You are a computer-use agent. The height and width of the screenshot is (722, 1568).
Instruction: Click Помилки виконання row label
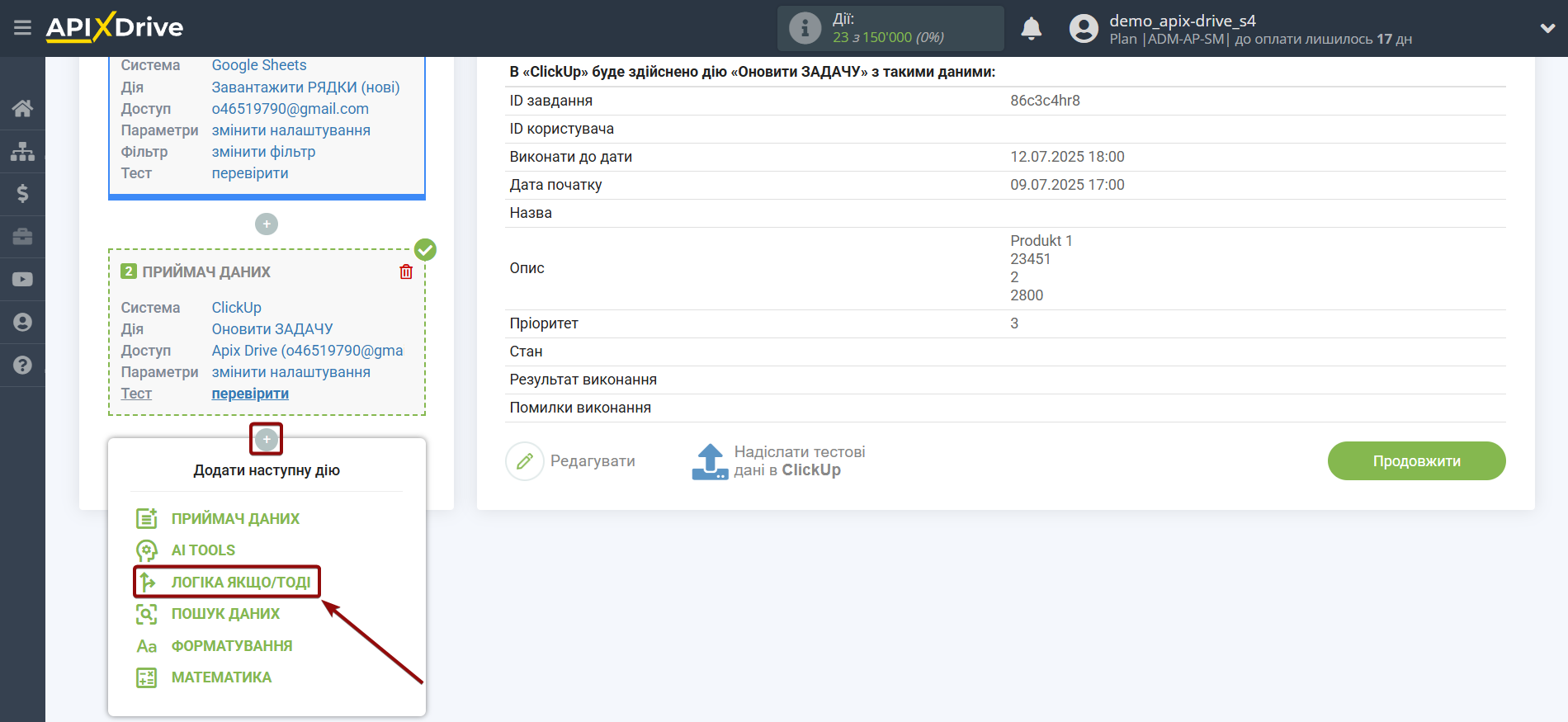tap(580, 408)
